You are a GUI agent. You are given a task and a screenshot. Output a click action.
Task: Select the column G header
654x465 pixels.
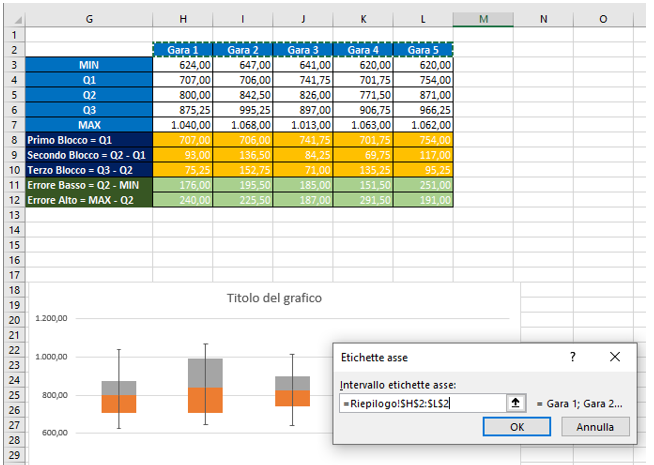click(x=90, y=19)
